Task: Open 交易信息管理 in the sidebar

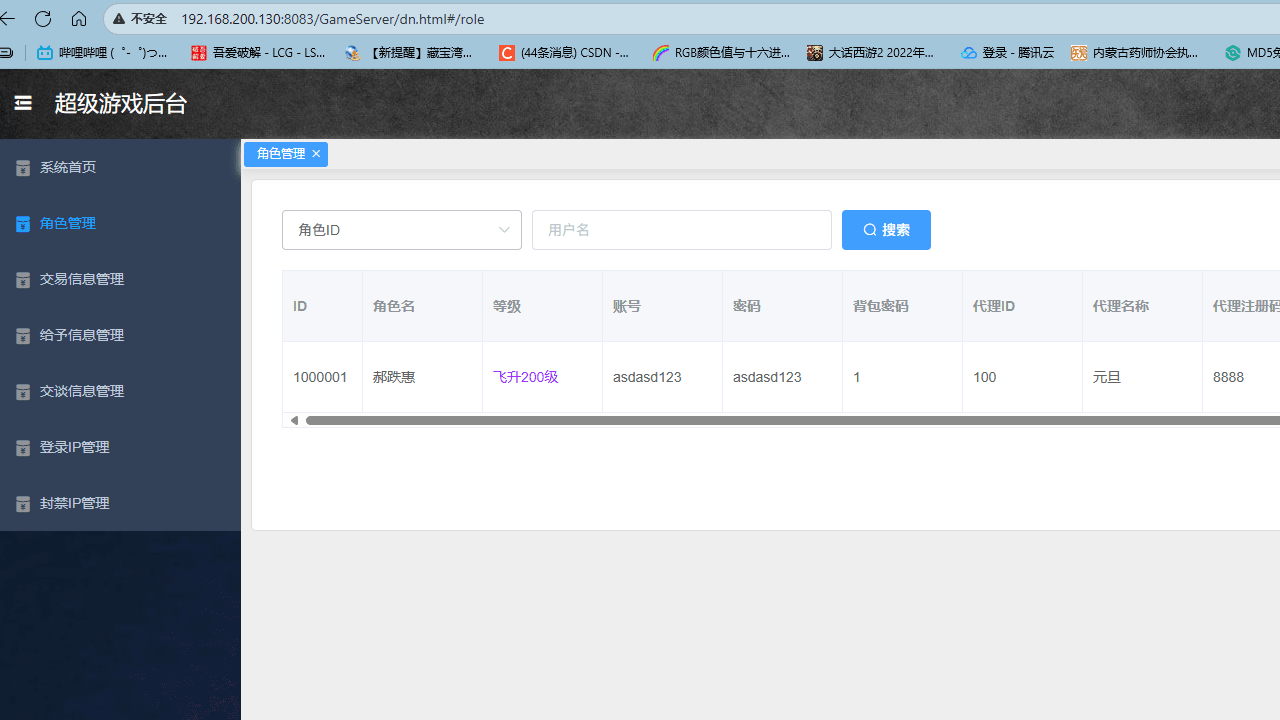Action: tap(81, 279)
